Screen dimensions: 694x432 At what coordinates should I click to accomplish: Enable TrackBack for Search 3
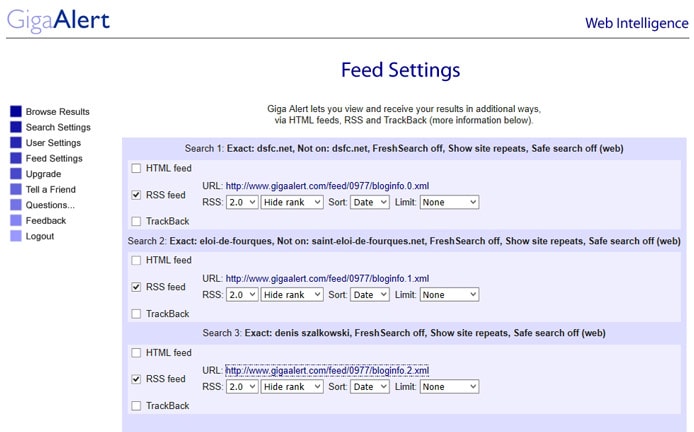coord(136,405)
